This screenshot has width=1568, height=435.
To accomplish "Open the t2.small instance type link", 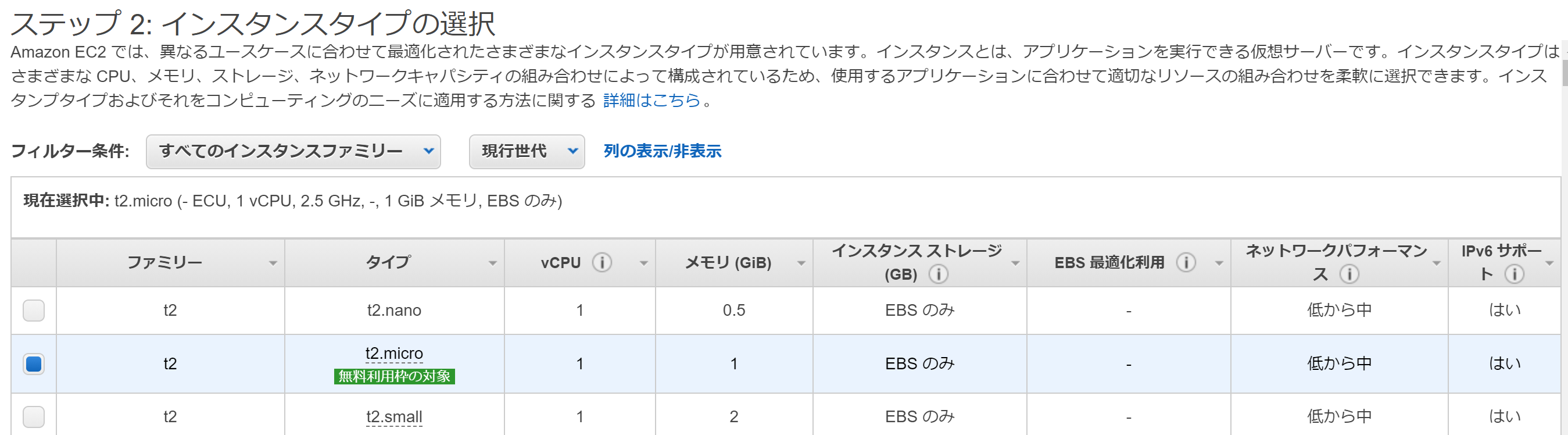I will [394, 416].
